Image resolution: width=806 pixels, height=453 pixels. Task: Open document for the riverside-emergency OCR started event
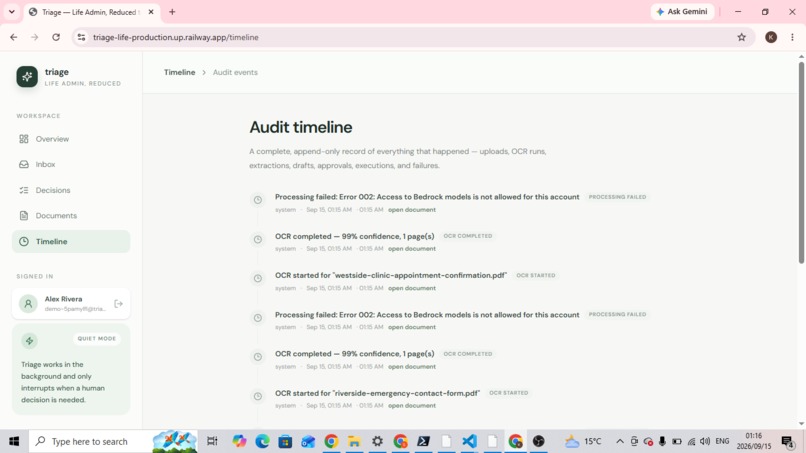412,406
